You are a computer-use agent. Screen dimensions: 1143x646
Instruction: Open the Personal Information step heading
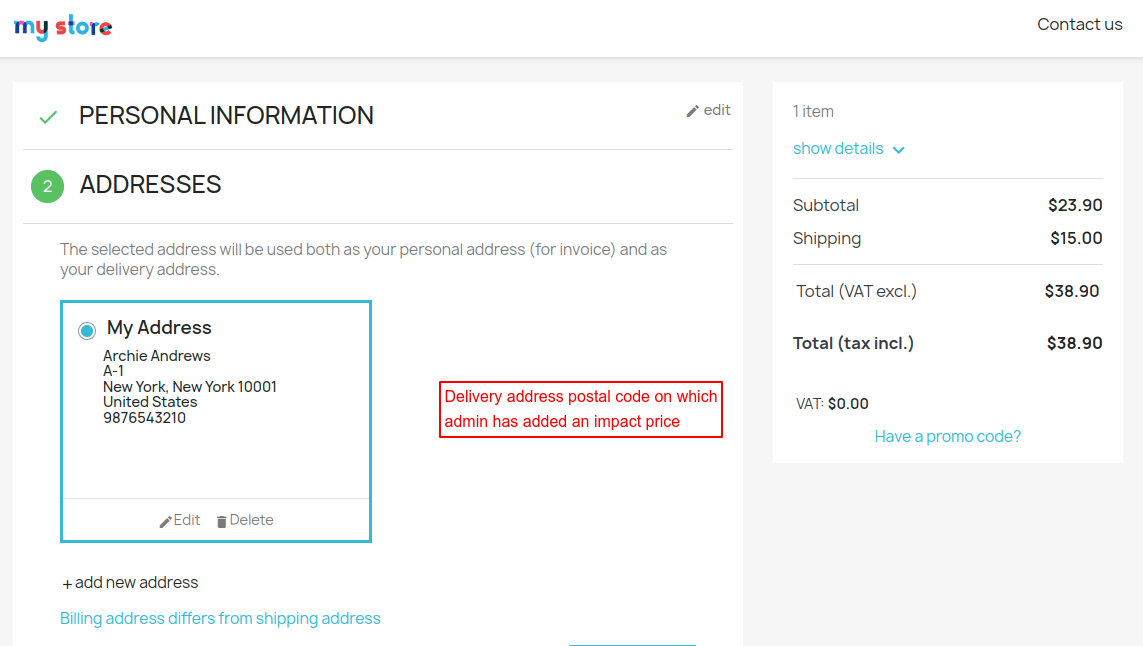pyautogui.click(x=226, y=116)
